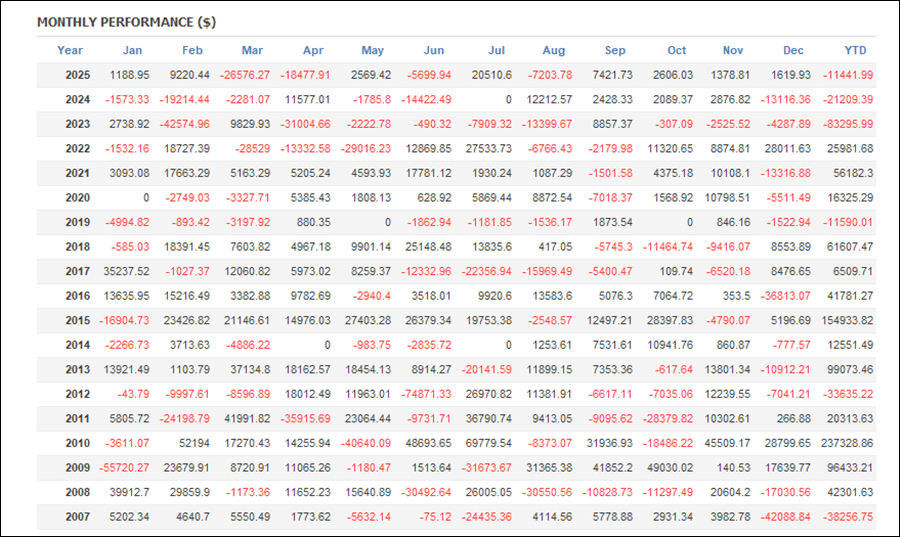Image resolution: width=900 pixels, height=537 pixels.
Task: Click the Sep column header
Action: tap(615, 50)
